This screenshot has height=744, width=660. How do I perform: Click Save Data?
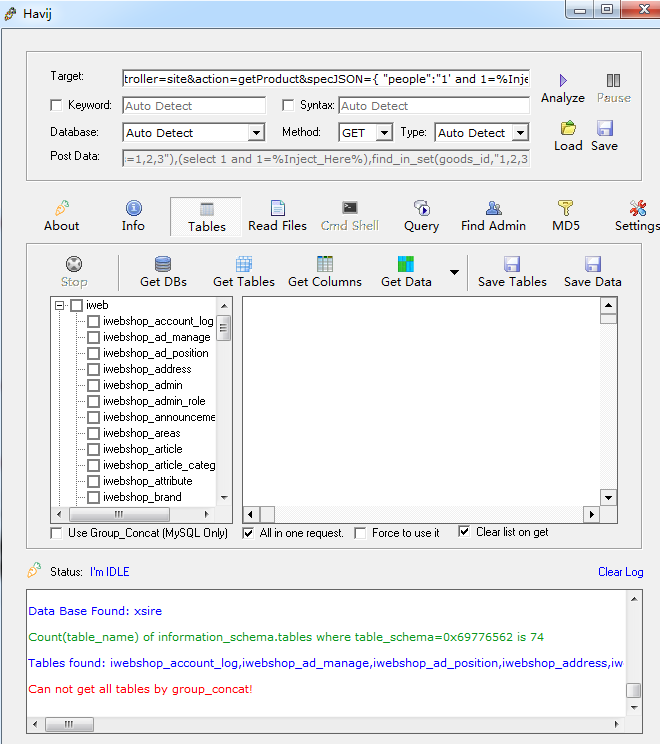coord(593,272)
